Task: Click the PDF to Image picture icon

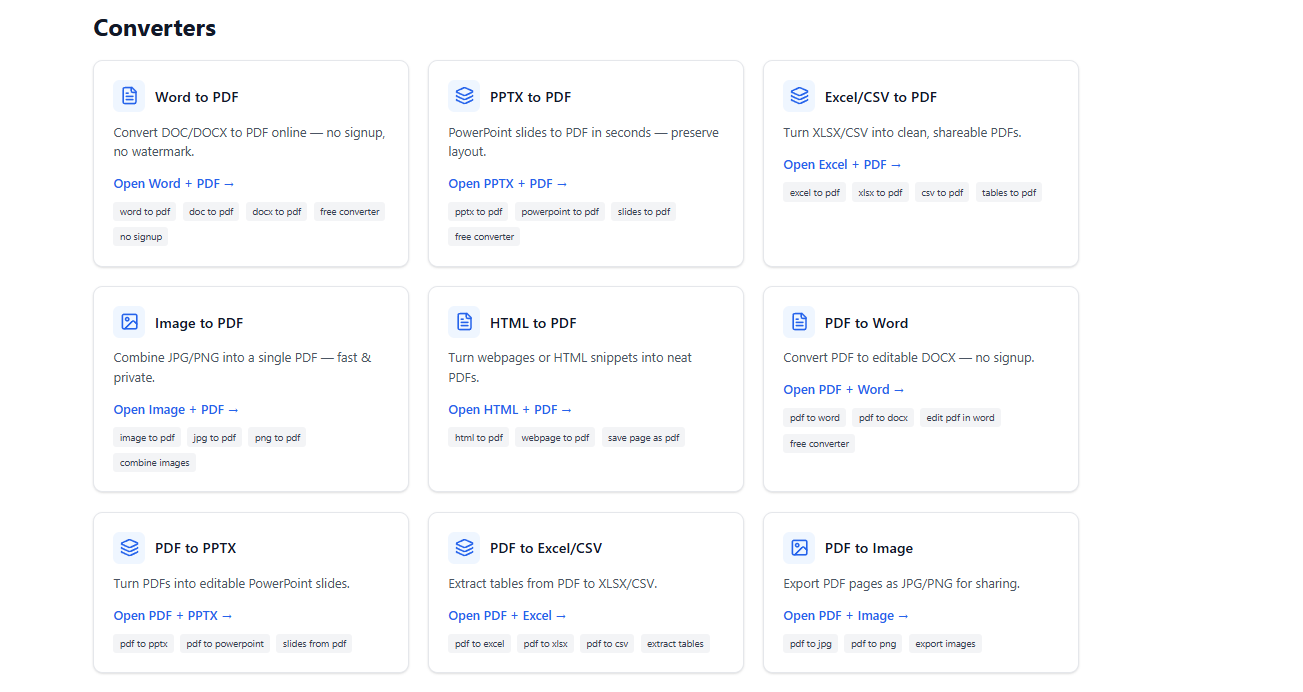Action: tap(799, 547)
